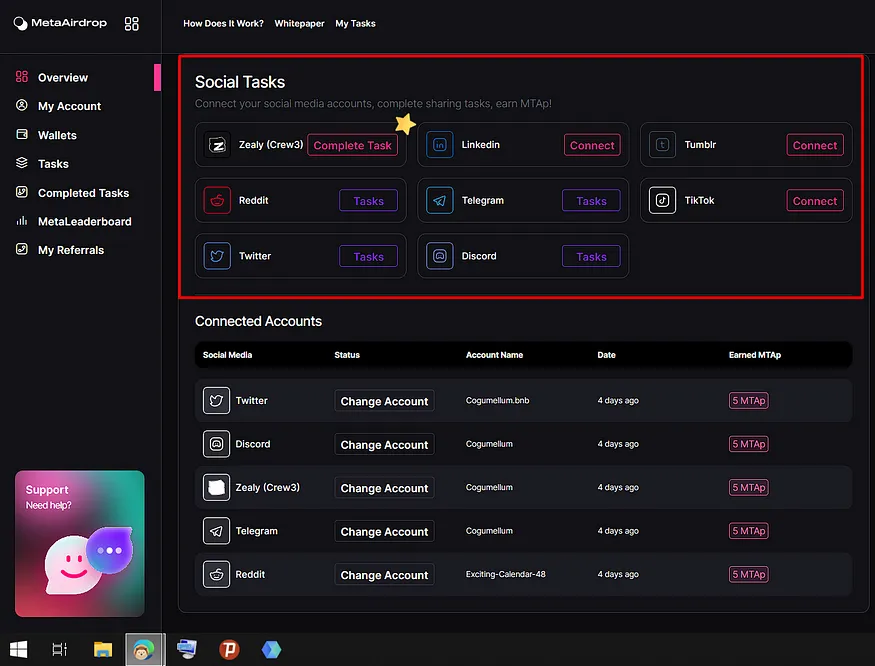Viewport: 875px width, 666px height.
Task: Change Account for Twitter
Action: click(x=384, y=401)
